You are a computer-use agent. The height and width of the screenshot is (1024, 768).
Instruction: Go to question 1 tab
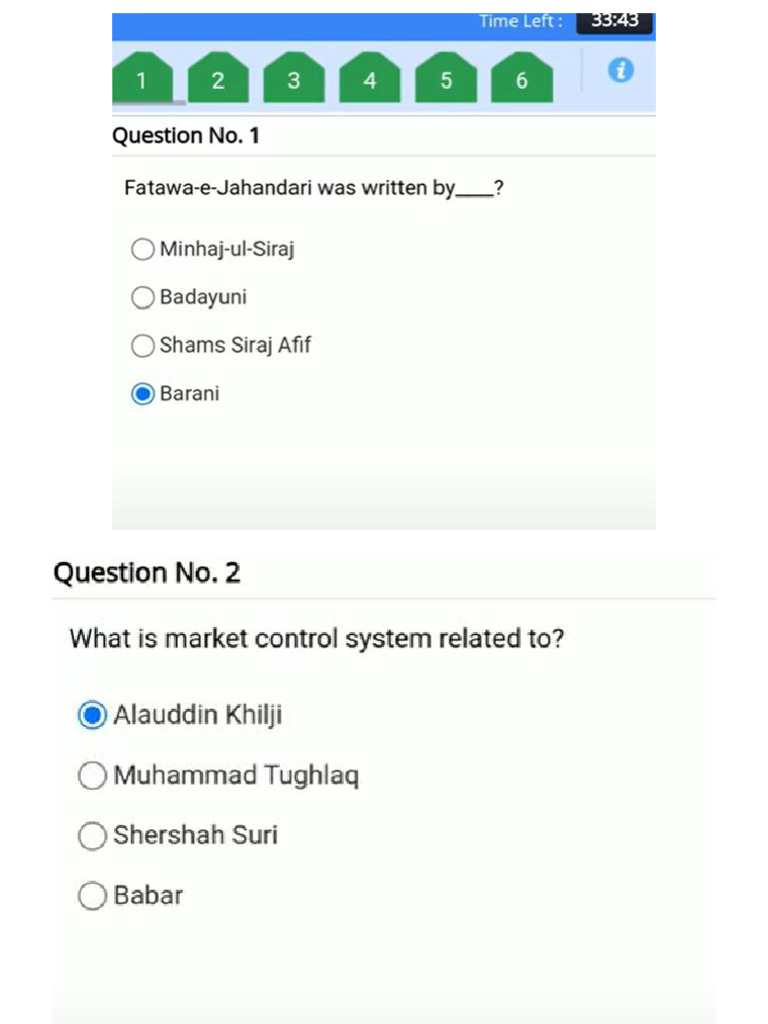(142, 80)
